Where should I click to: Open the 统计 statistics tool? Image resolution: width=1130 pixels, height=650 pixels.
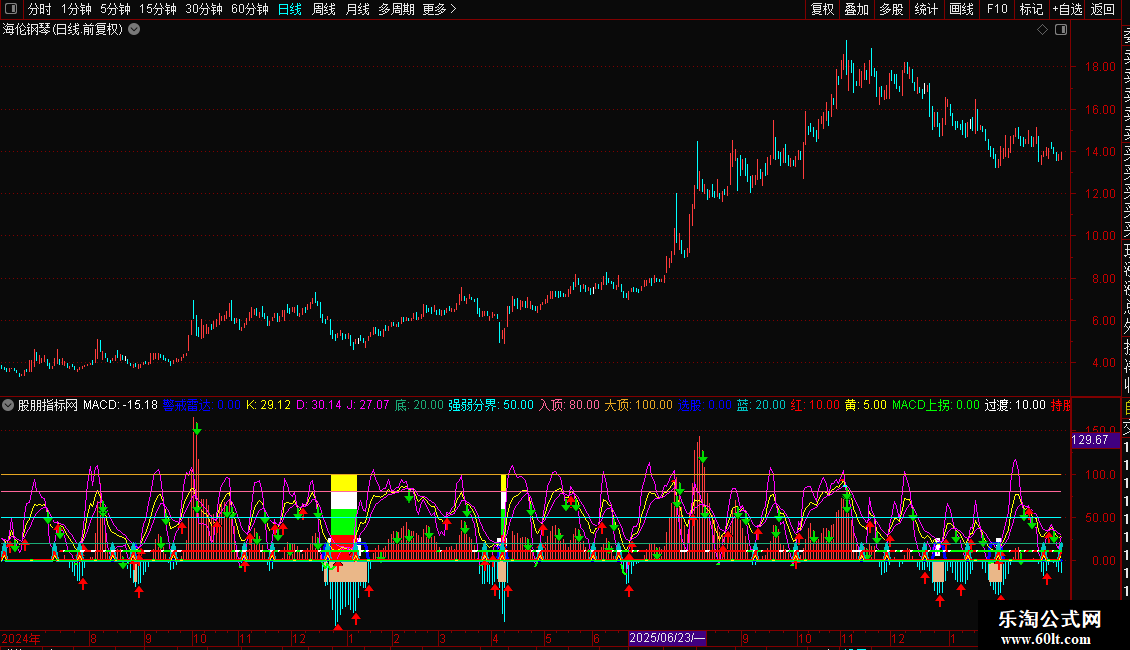(x=926, y=9)
